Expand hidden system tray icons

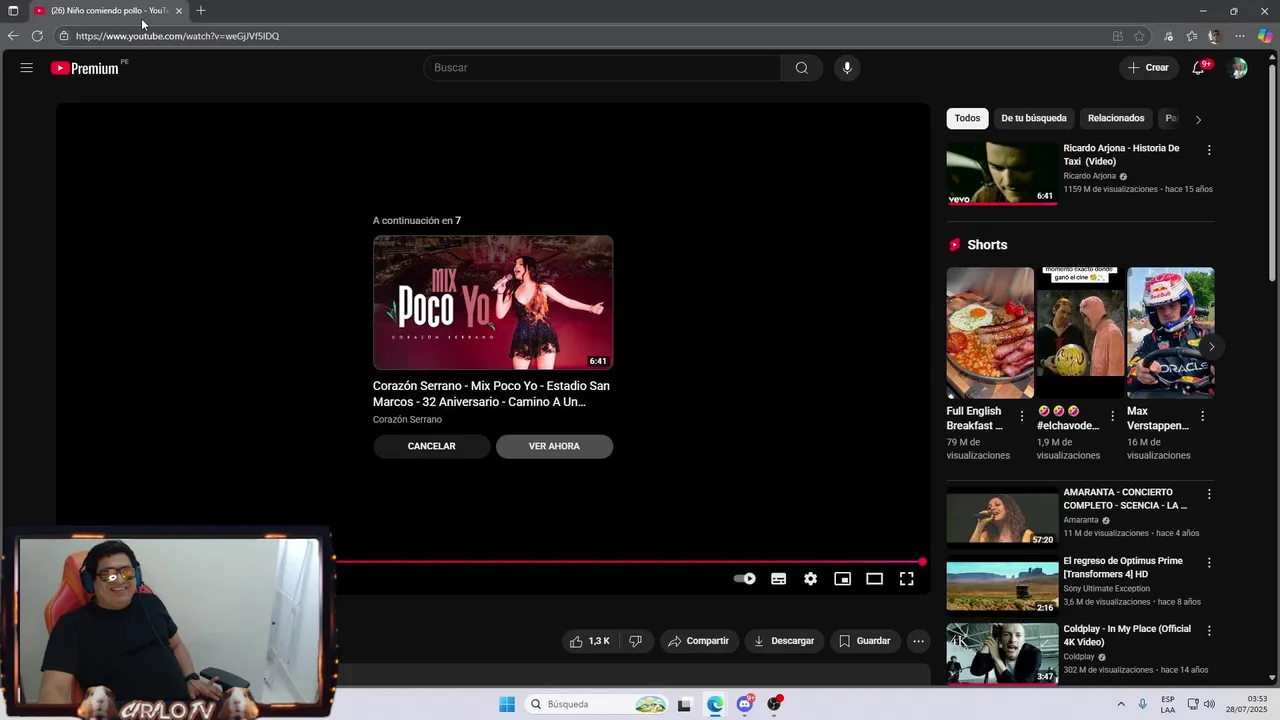(x=1120, y=704)
